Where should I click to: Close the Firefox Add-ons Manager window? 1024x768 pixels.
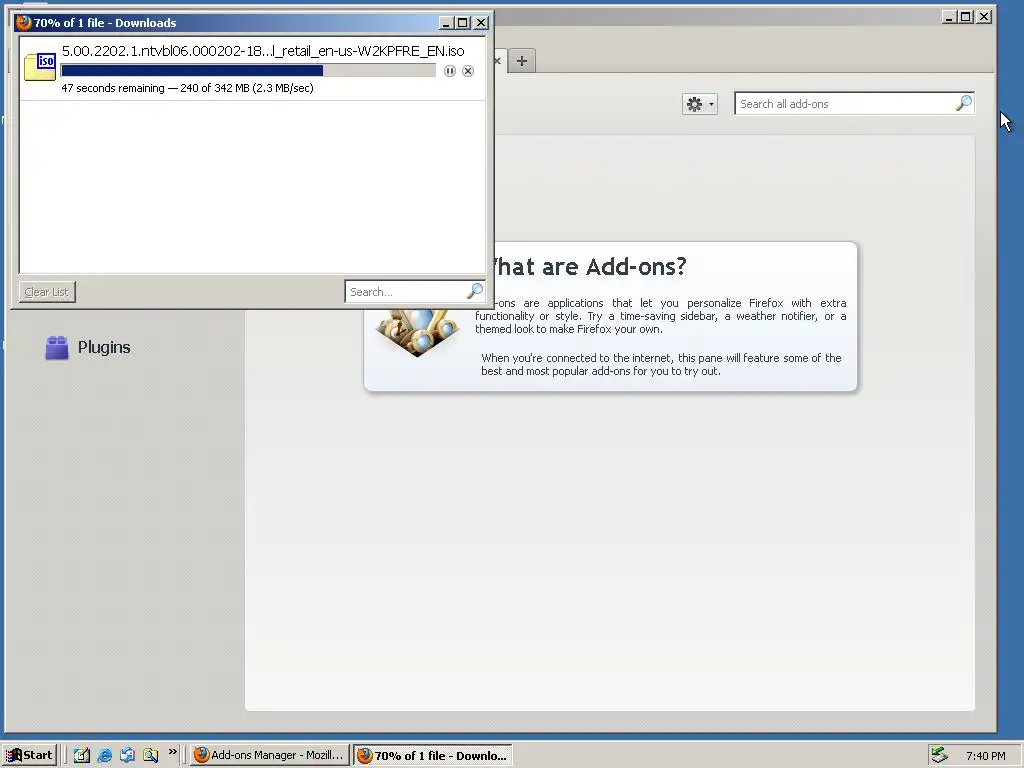[984, 17]
